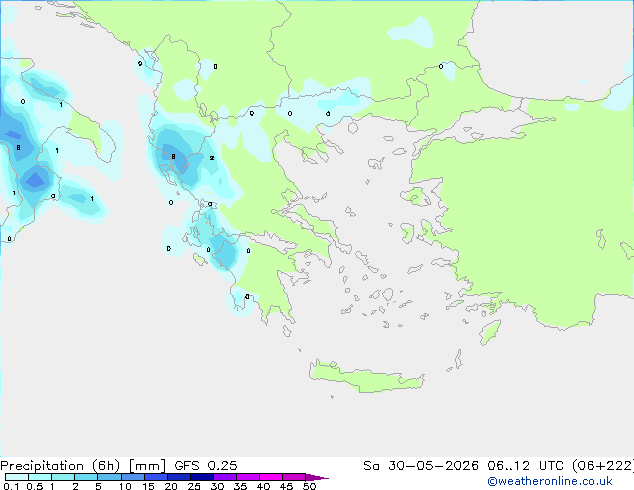Click the "[mm]" unit label

tap(147, 466)
